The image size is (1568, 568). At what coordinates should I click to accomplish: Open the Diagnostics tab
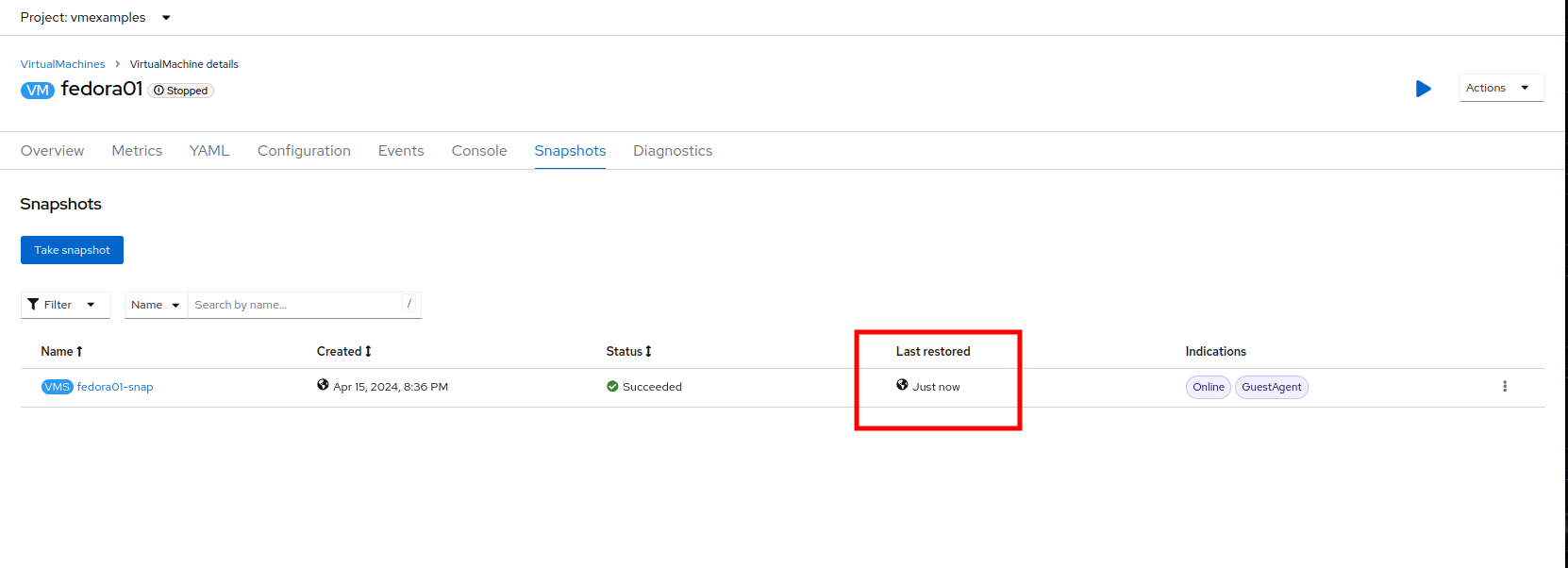(673, 151)
